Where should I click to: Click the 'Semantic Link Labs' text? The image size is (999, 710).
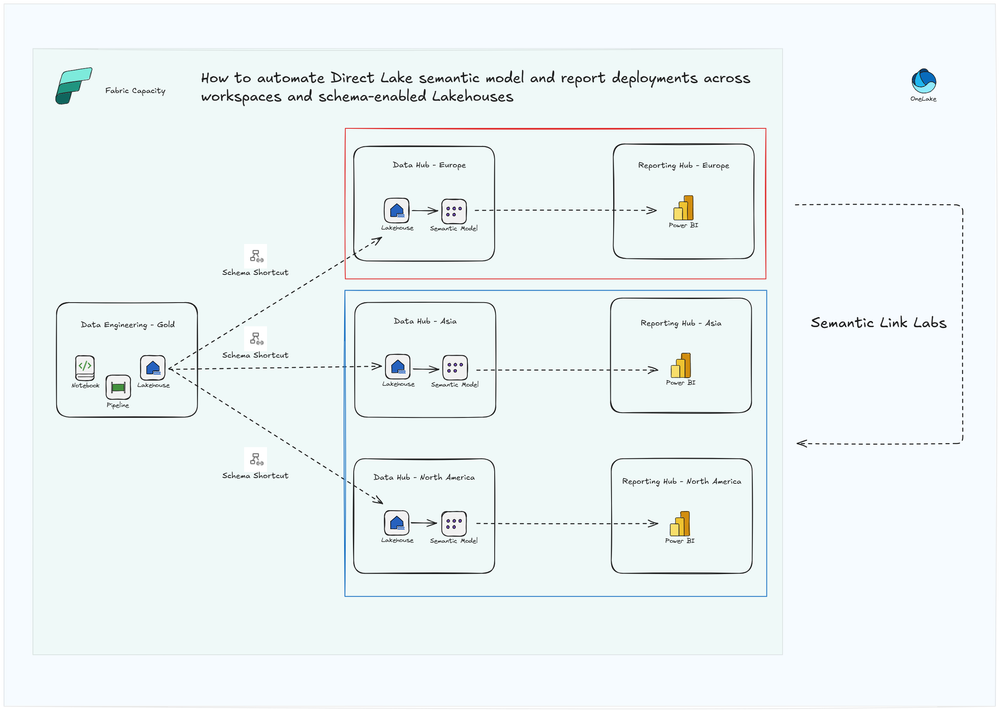tap(879, 322)
